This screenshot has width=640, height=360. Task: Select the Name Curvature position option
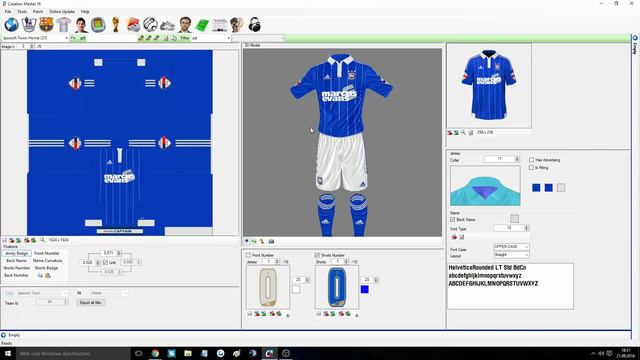pos(47,260)
